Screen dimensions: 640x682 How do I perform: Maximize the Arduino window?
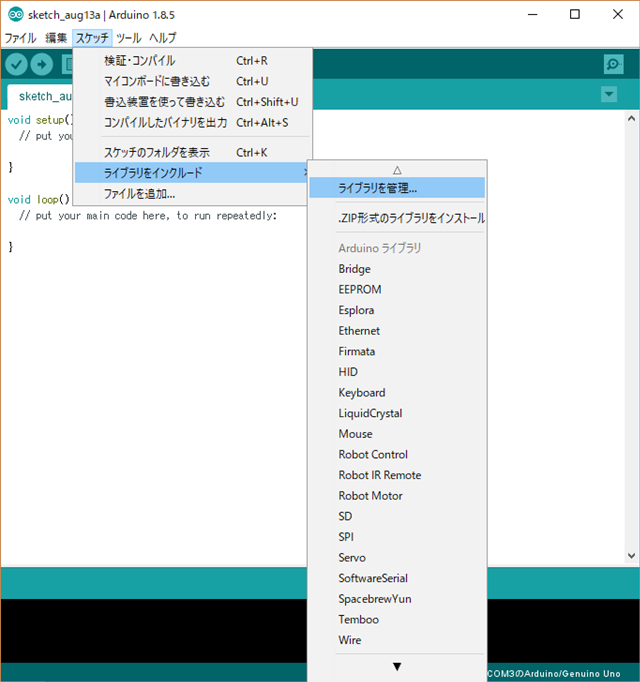pos(575,14)
